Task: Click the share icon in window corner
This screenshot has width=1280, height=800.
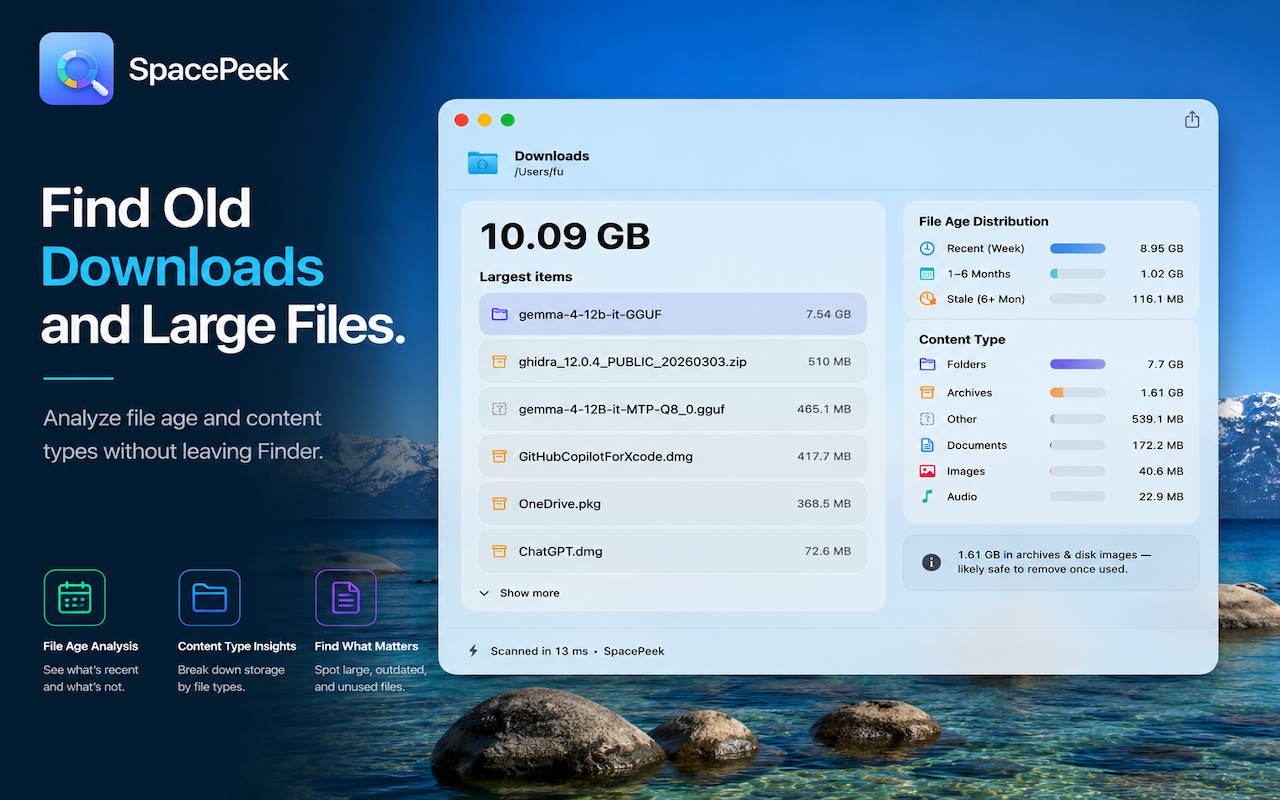Action: click(1192, 120)
